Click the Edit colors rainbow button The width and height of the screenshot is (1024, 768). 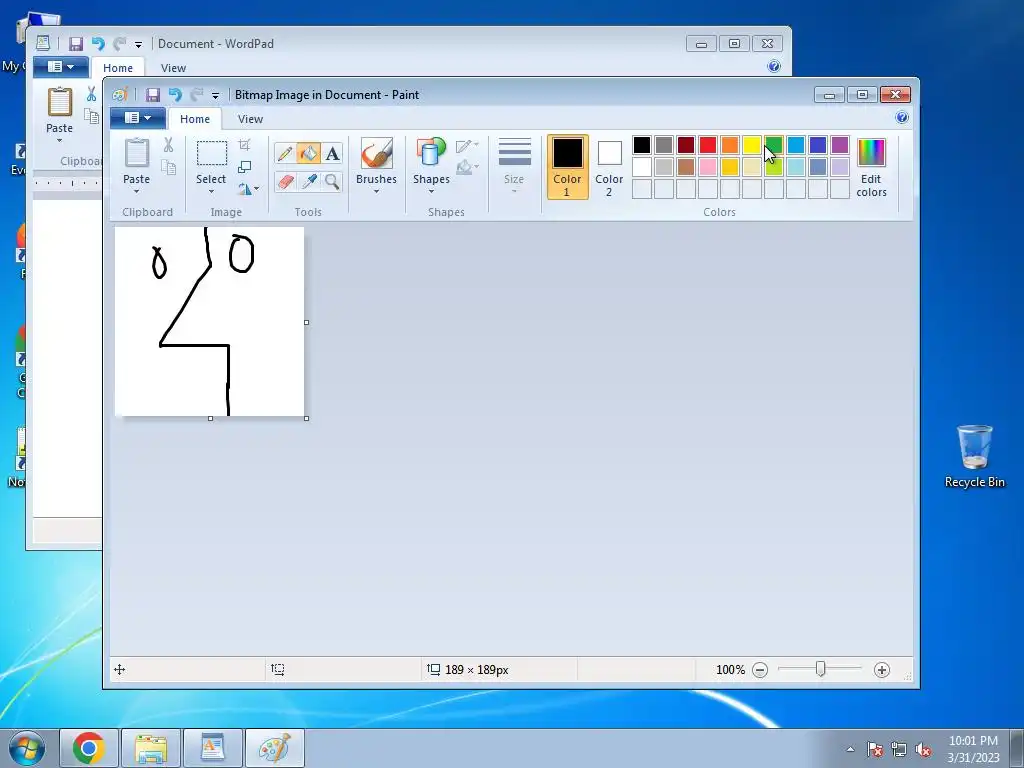pos(871,167)
